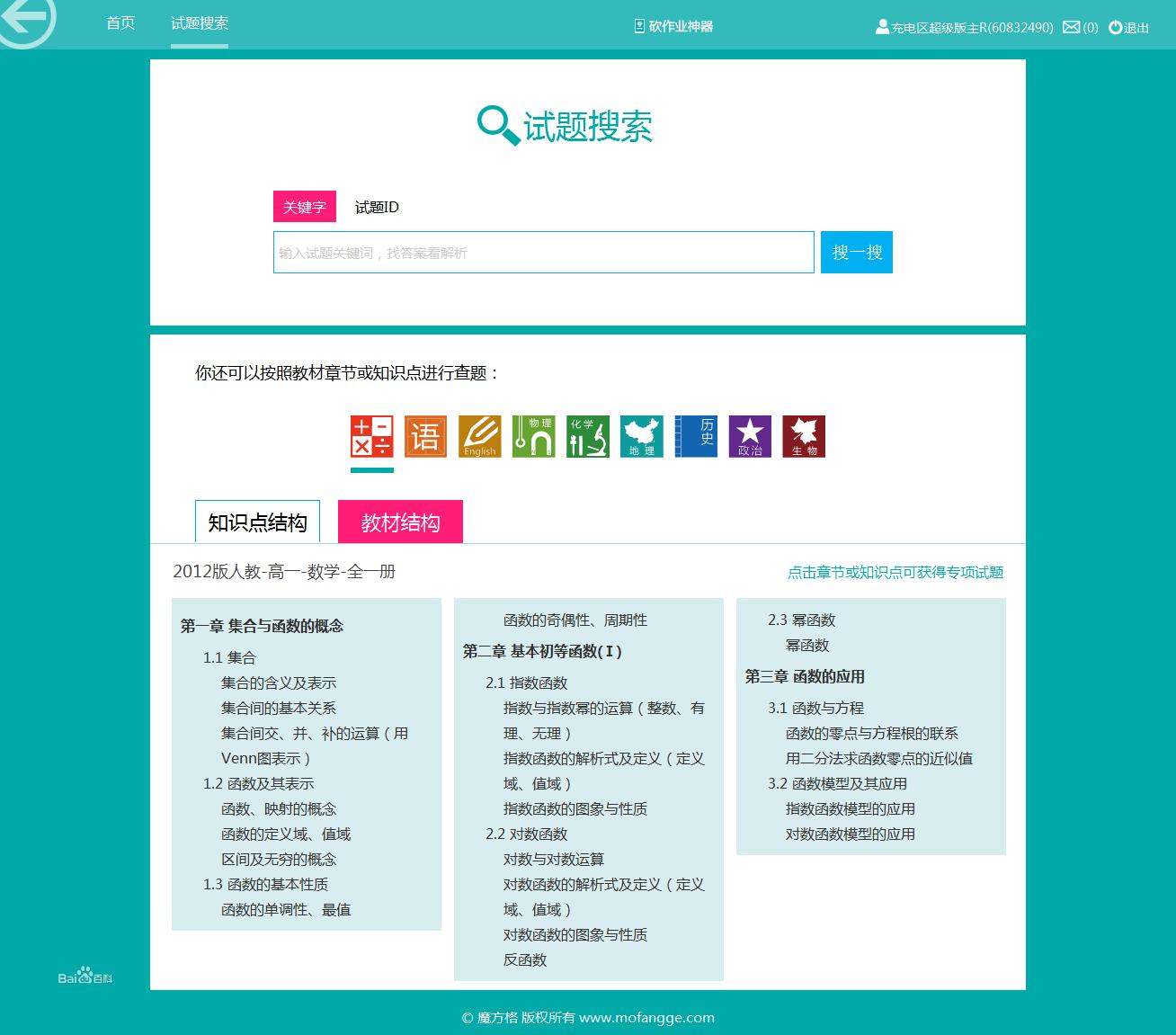Open the mail envelope notification icon
Image resolution: width=1176 pixels, height=1035 pixels.
1073,28
